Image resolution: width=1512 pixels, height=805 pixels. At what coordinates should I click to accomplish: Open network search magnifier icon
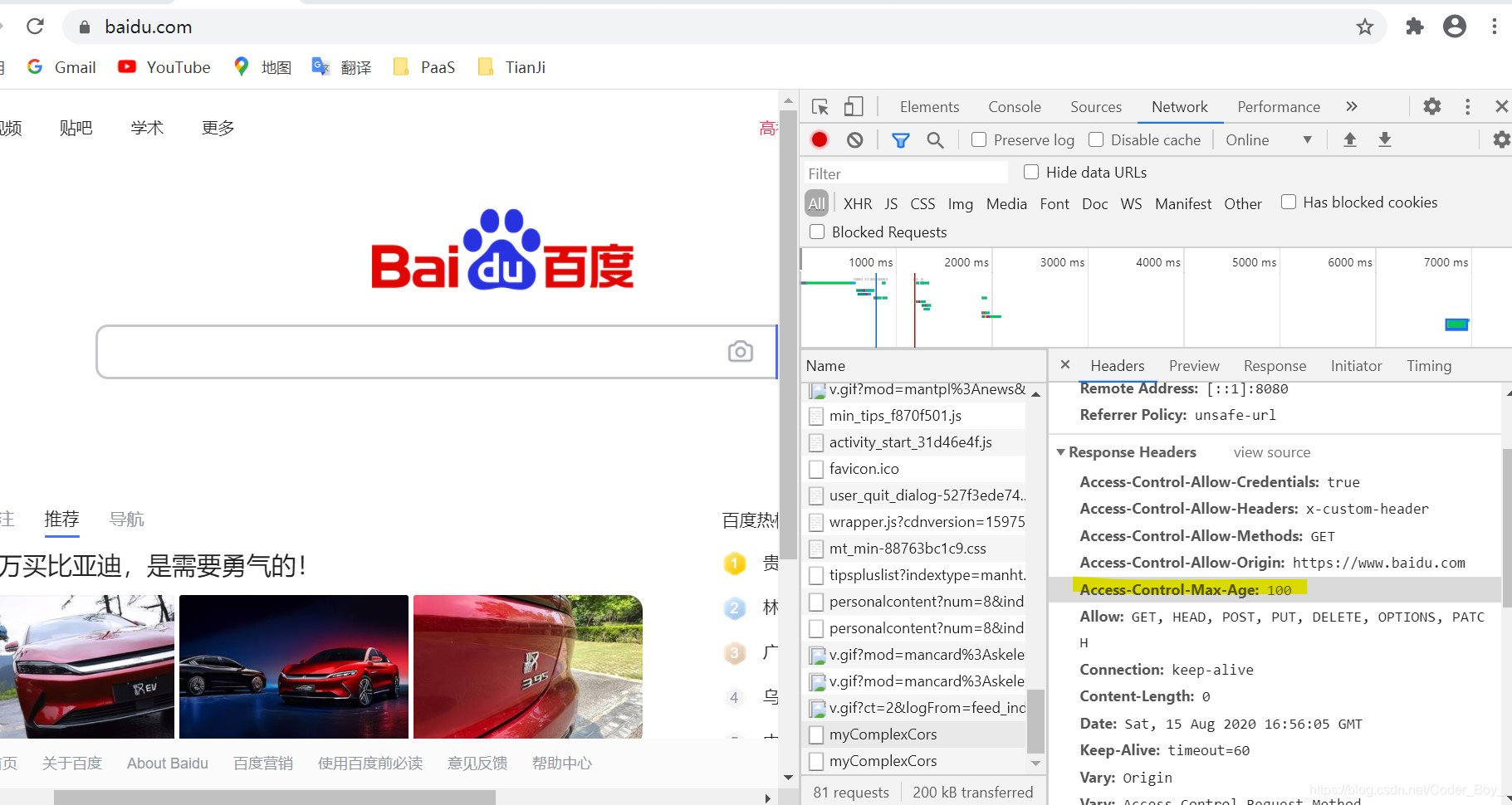(x=935, y=139)
